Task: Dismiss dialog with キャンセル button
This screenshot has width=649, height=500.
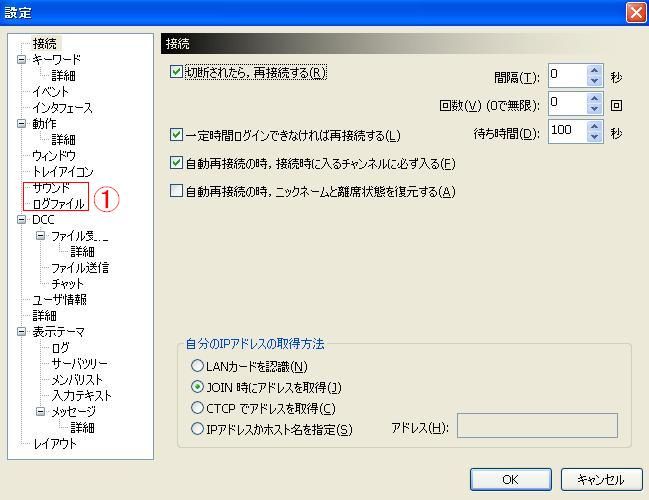Action: click(601, 479)
